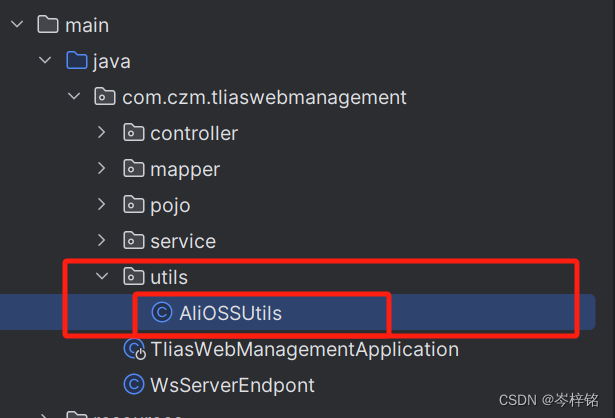Expand the controller package arrow
The image size is (615, 418).
point(102,133)
